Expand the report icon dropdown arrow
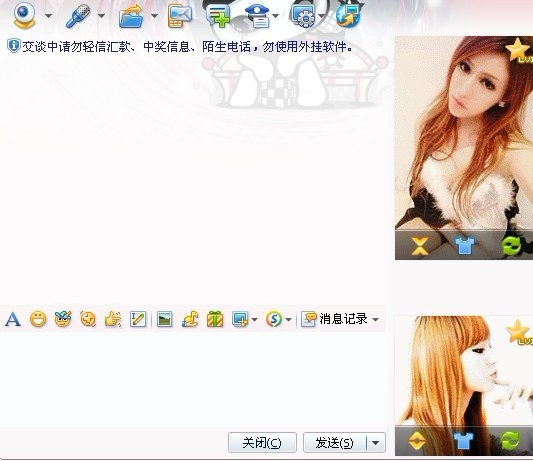The image size is (533, 461). pyautogui.click(x=276, y=16)
